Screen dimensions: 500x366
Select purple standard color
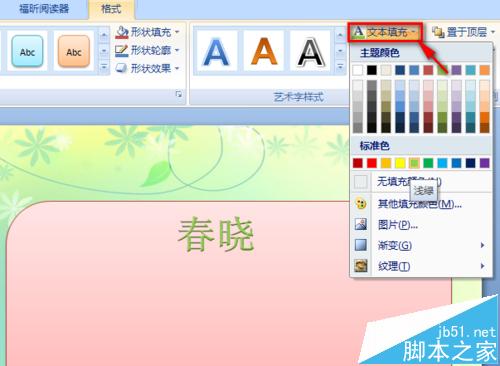484,163
